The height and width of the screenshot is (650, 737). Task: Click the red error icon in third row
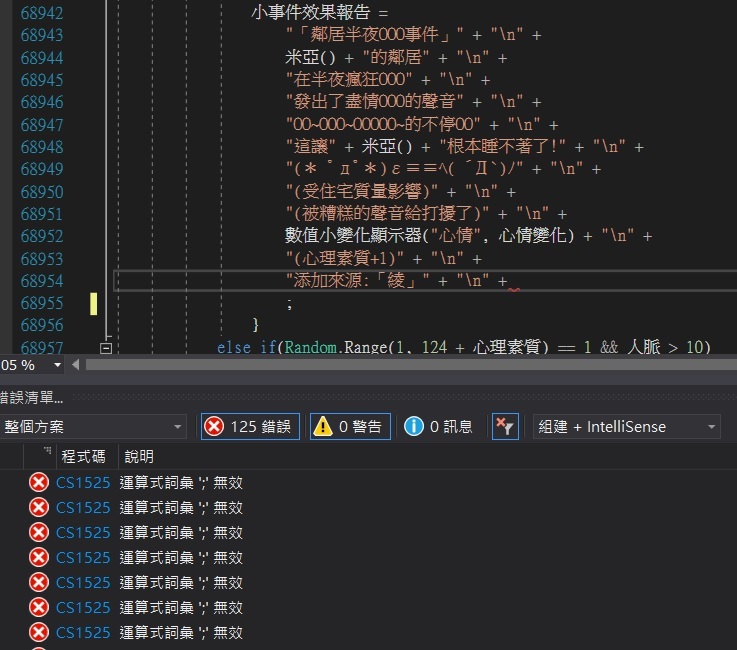39,533
